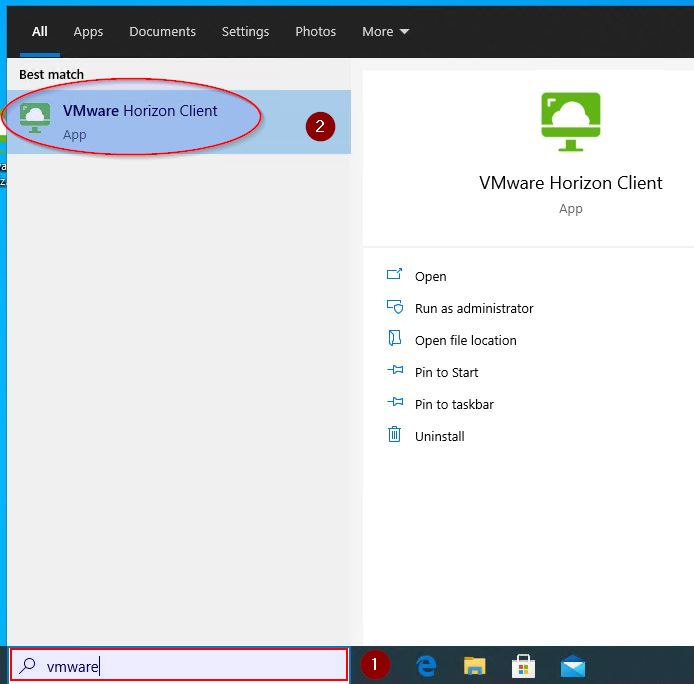This screenshot has width=694, height=684.
Task: Click the search box containing "vmware"
Action: coord(190,666)
